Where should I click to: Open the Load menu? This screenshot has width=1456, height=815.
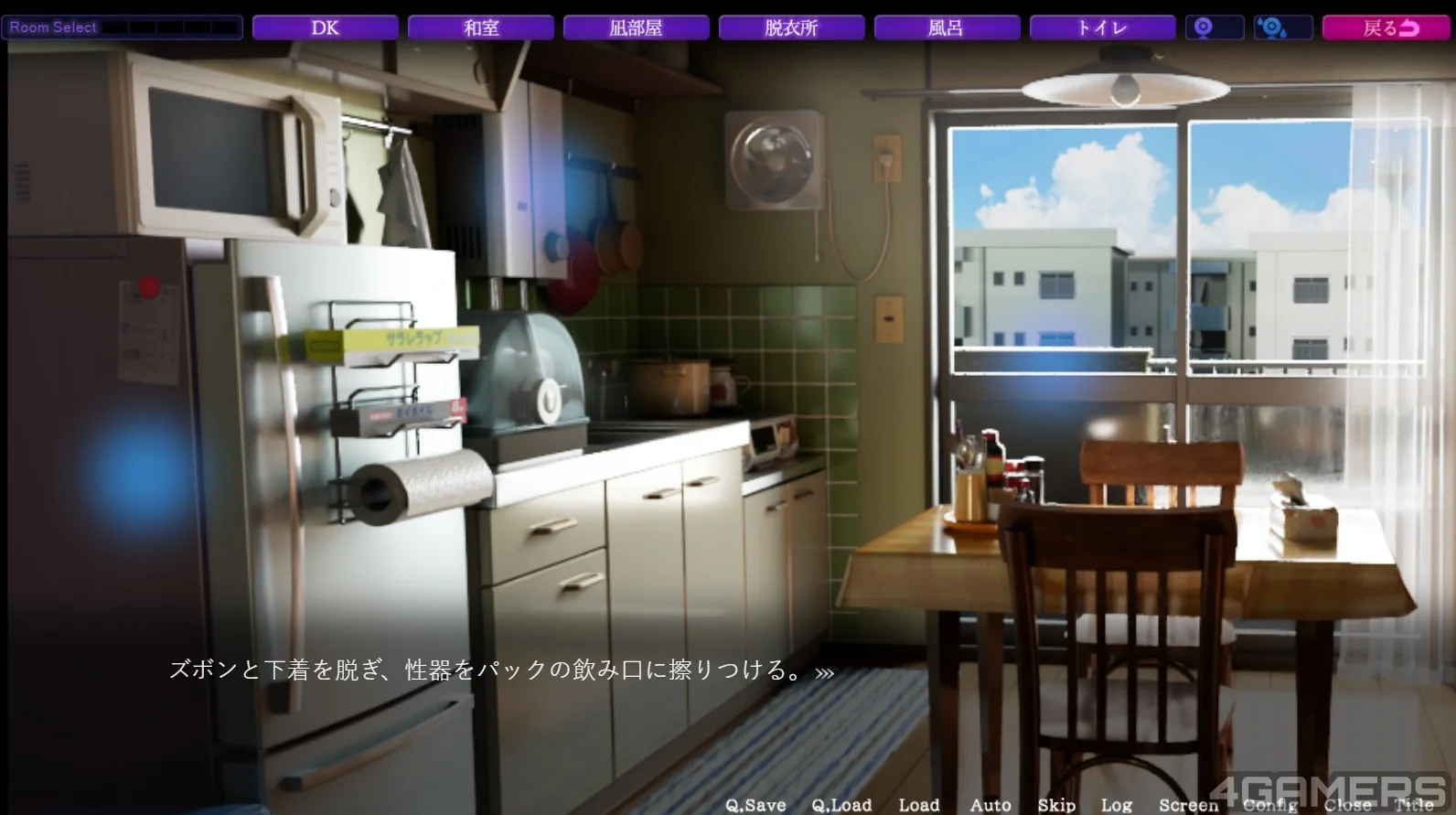coord(919,805)
